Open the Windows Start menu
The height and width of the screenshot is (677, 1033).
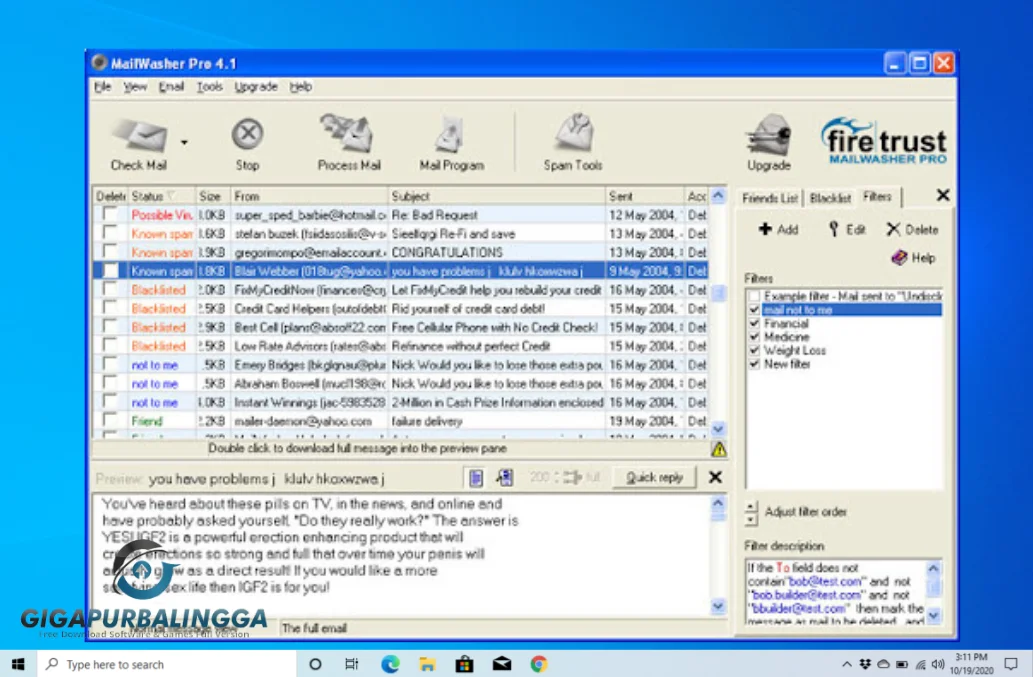tap(18, 664)
